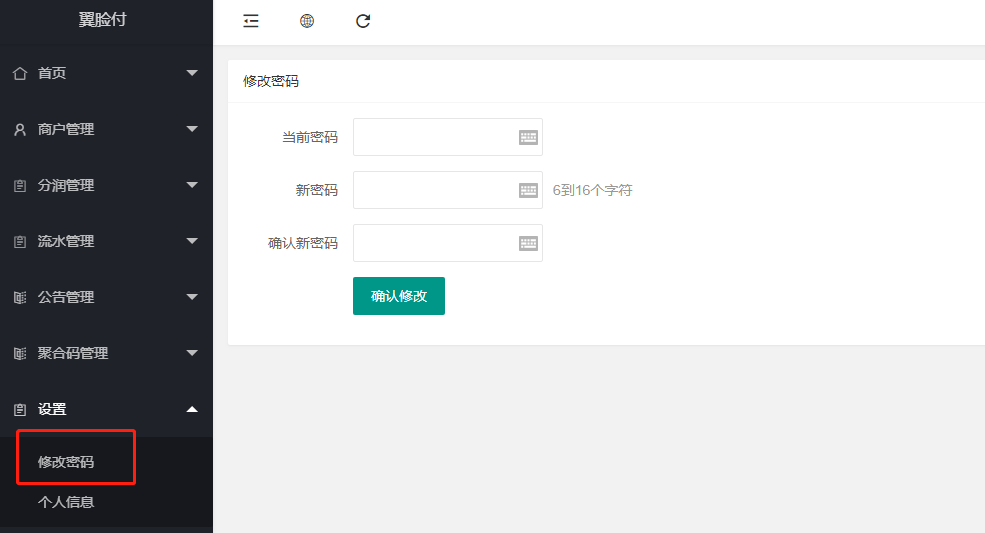Click the 确认修改 button
The width and height of the screenshot is (985, 533).
point(399,296)
